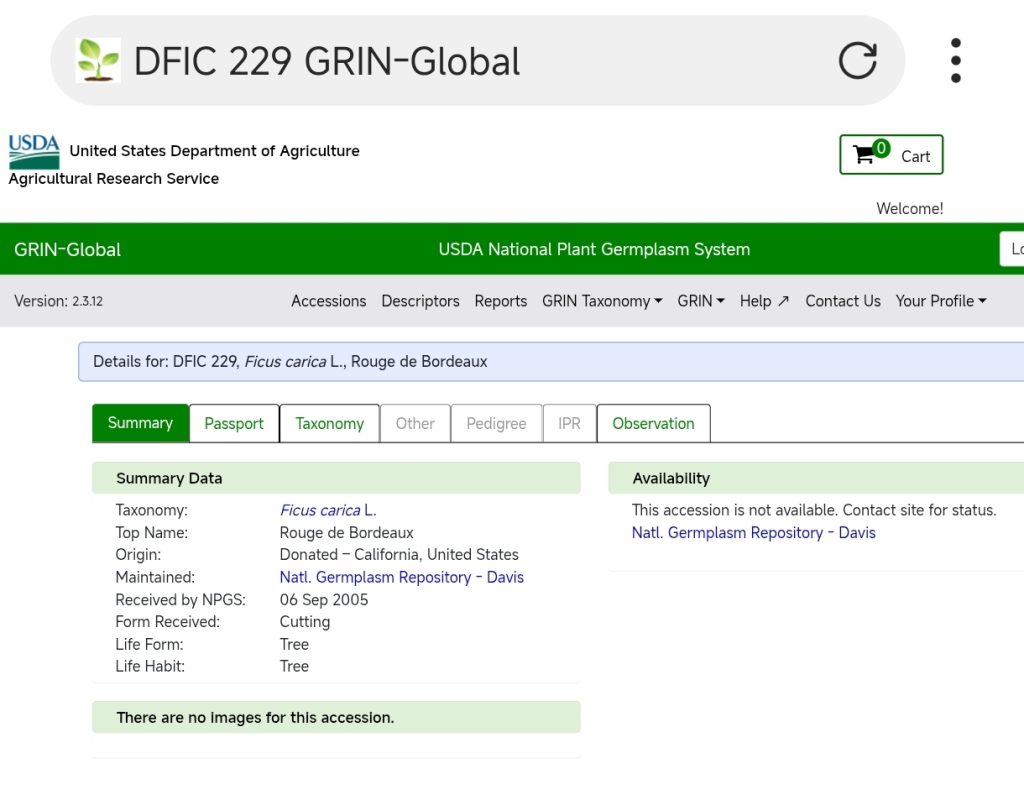Click the Availability Natl. Germplasm Repository link
1024x795 pixels.
pos(753,533)
